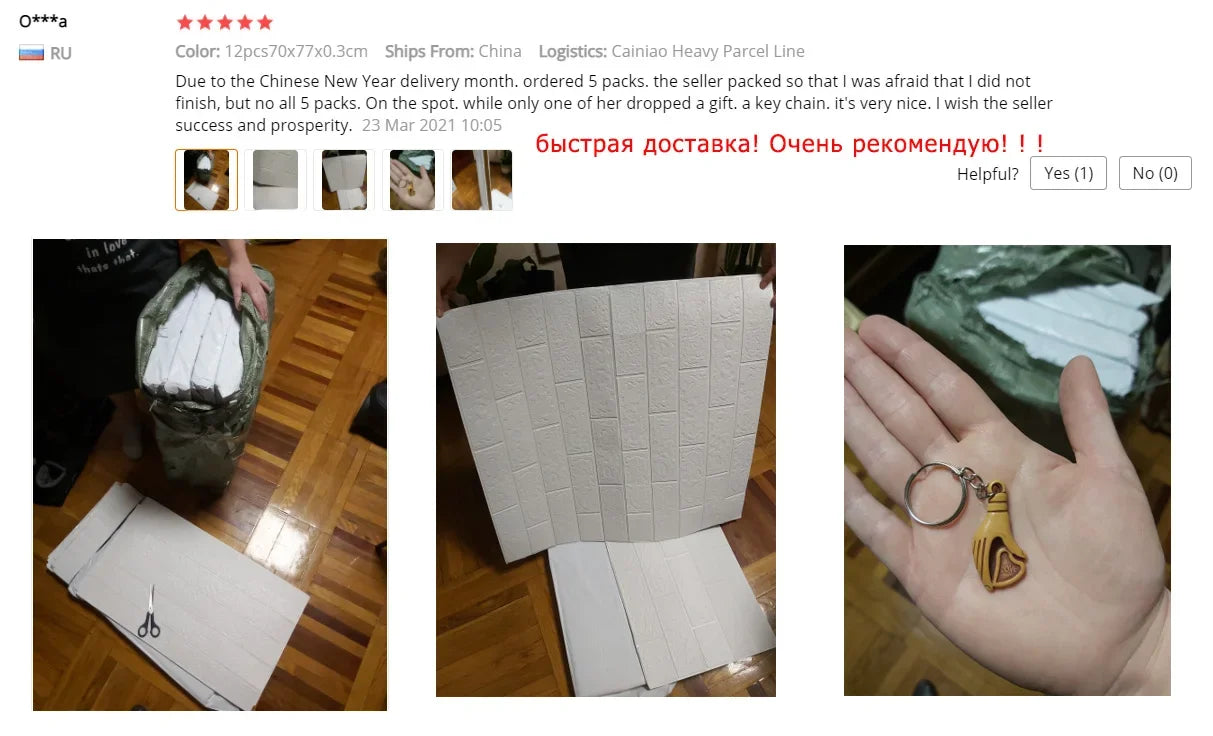This screenshot has height=736, width=1213.
Task: Click the reviewer name O***a
Action: 43,21
